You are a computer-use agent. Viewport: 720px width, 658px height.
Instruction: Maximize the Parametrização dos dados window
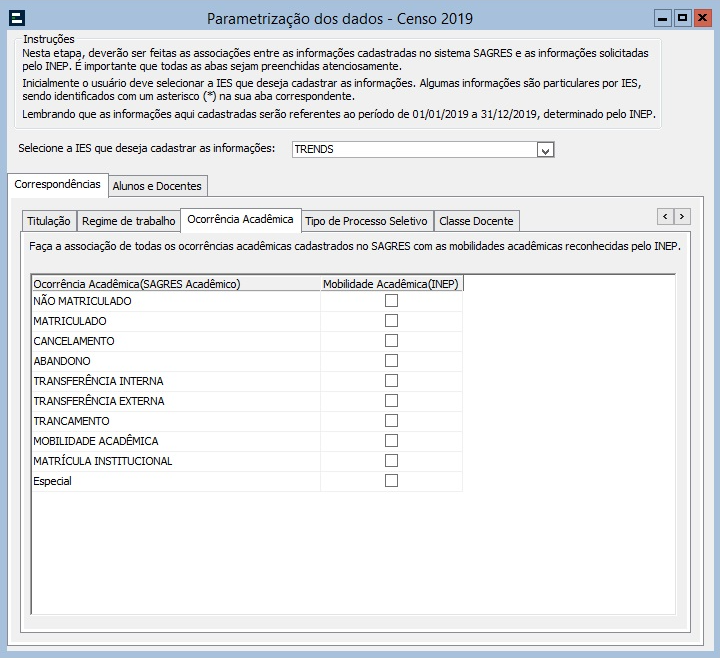click(682, 18)
